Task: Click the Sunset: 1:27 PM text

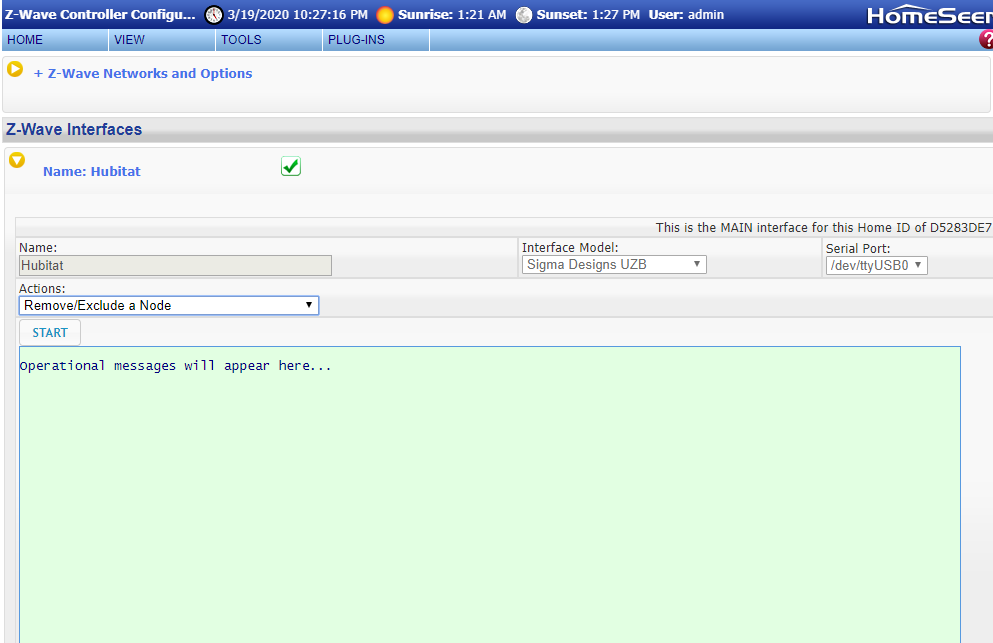Action: coord(588,15)
